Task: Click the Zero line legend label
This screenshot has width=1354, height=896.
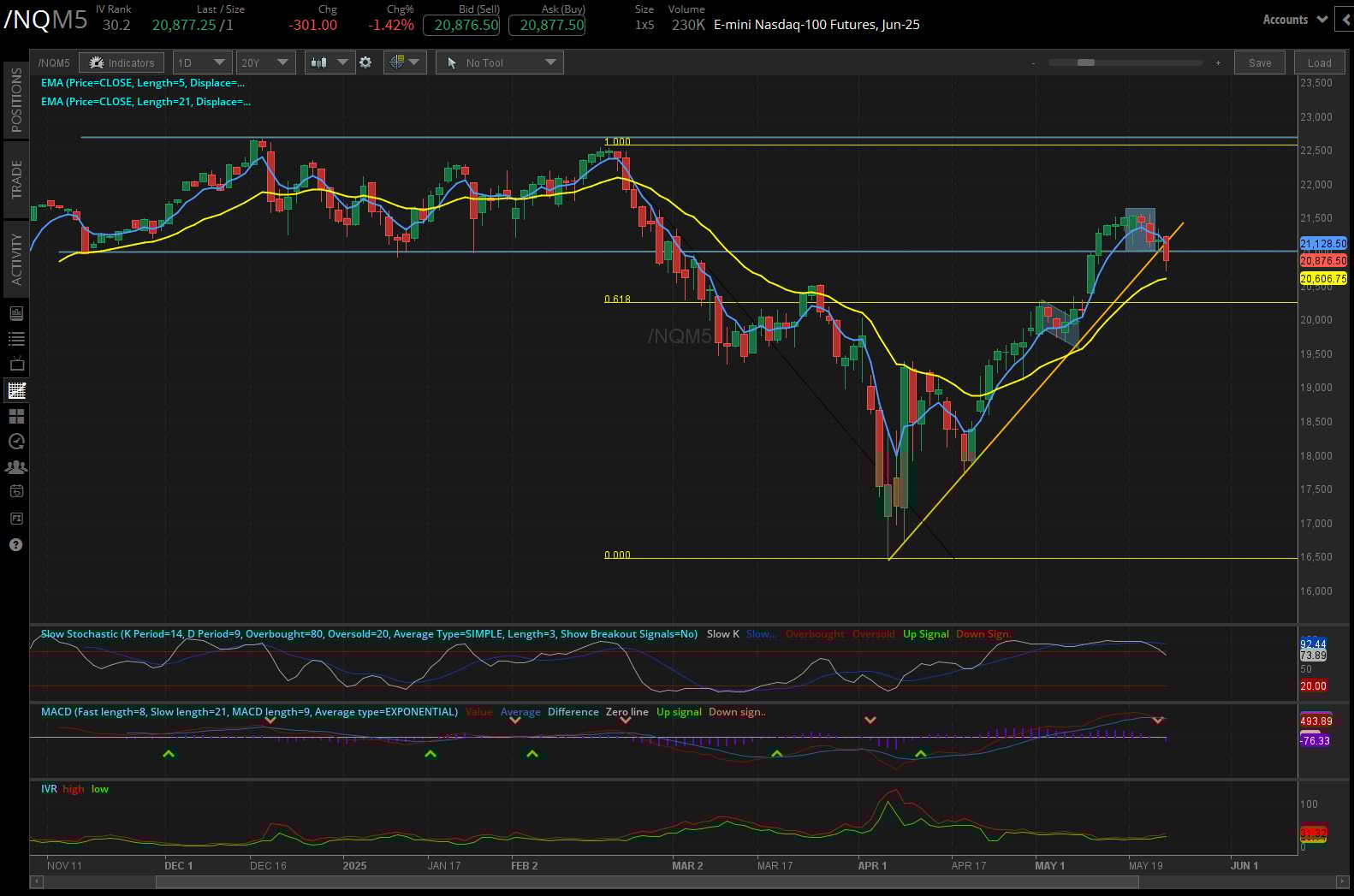Action: [x=627, y=712]
